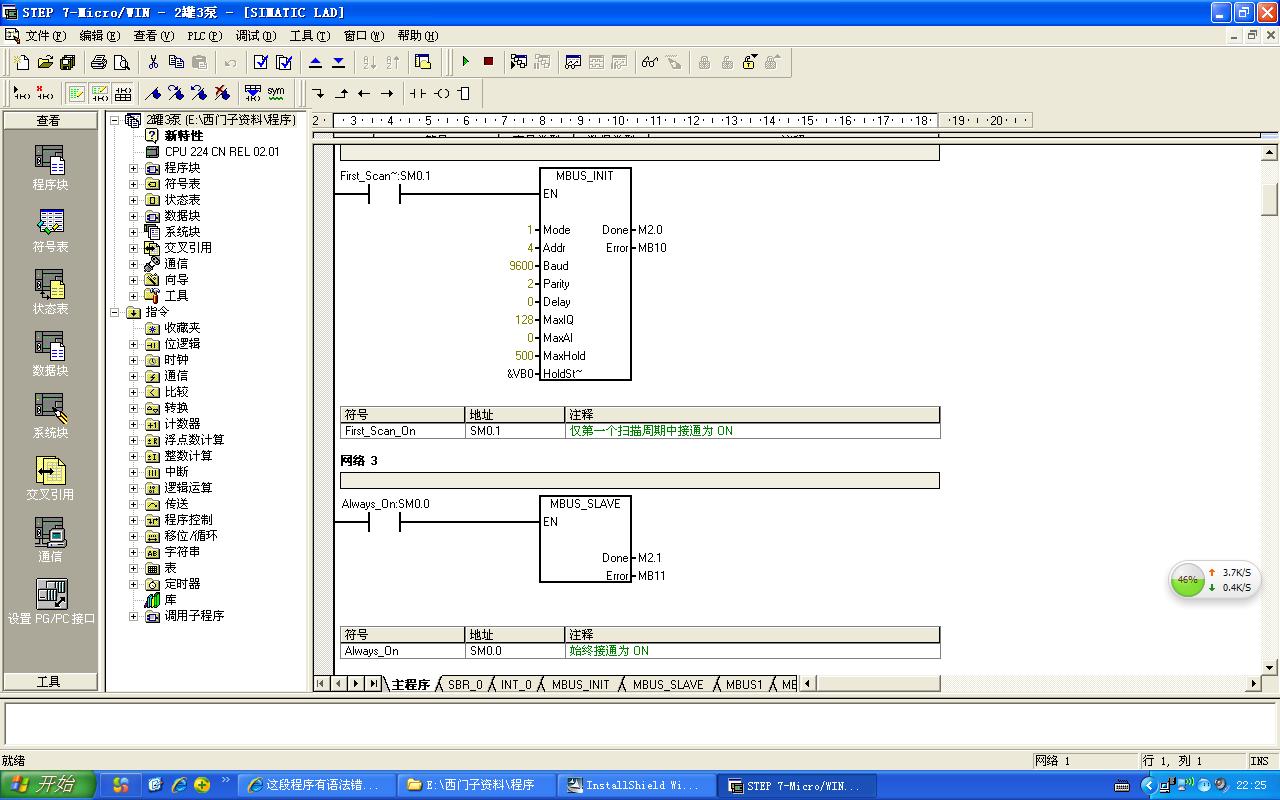Click the 网络 3 network comment field
Viewport: 1280px width, 800px height.
pos(640,480)
